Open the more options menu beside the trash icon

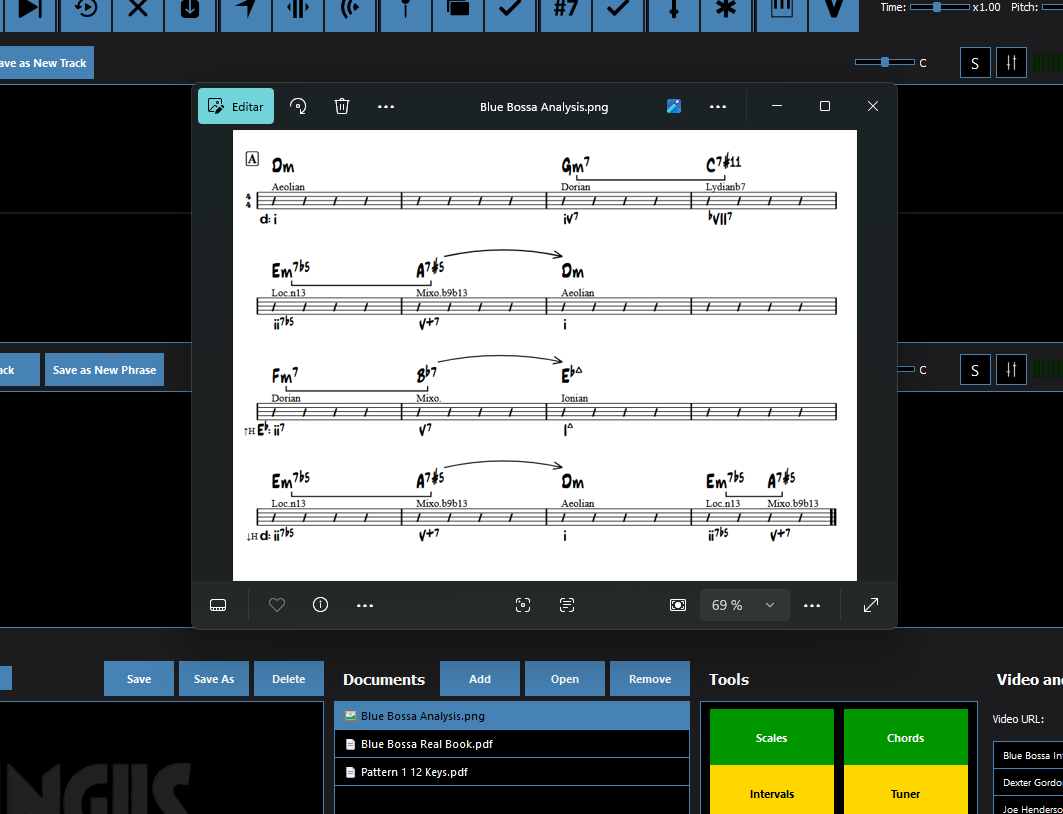(386, 106)
